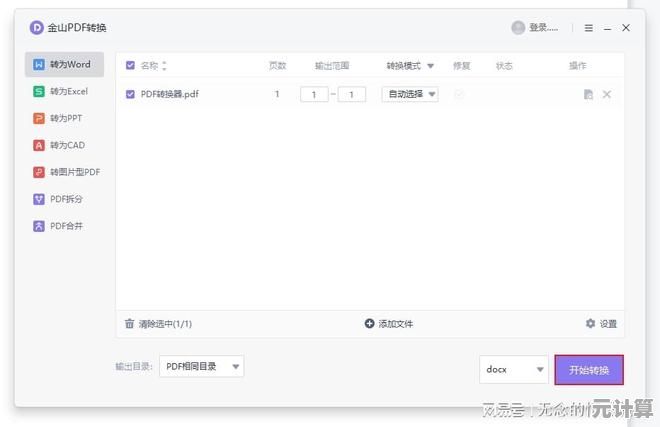Viewport: 660px width, 427px height.
Task: Toggle the select-all checkbox beside 名称
Action: (x=130, y=66)
